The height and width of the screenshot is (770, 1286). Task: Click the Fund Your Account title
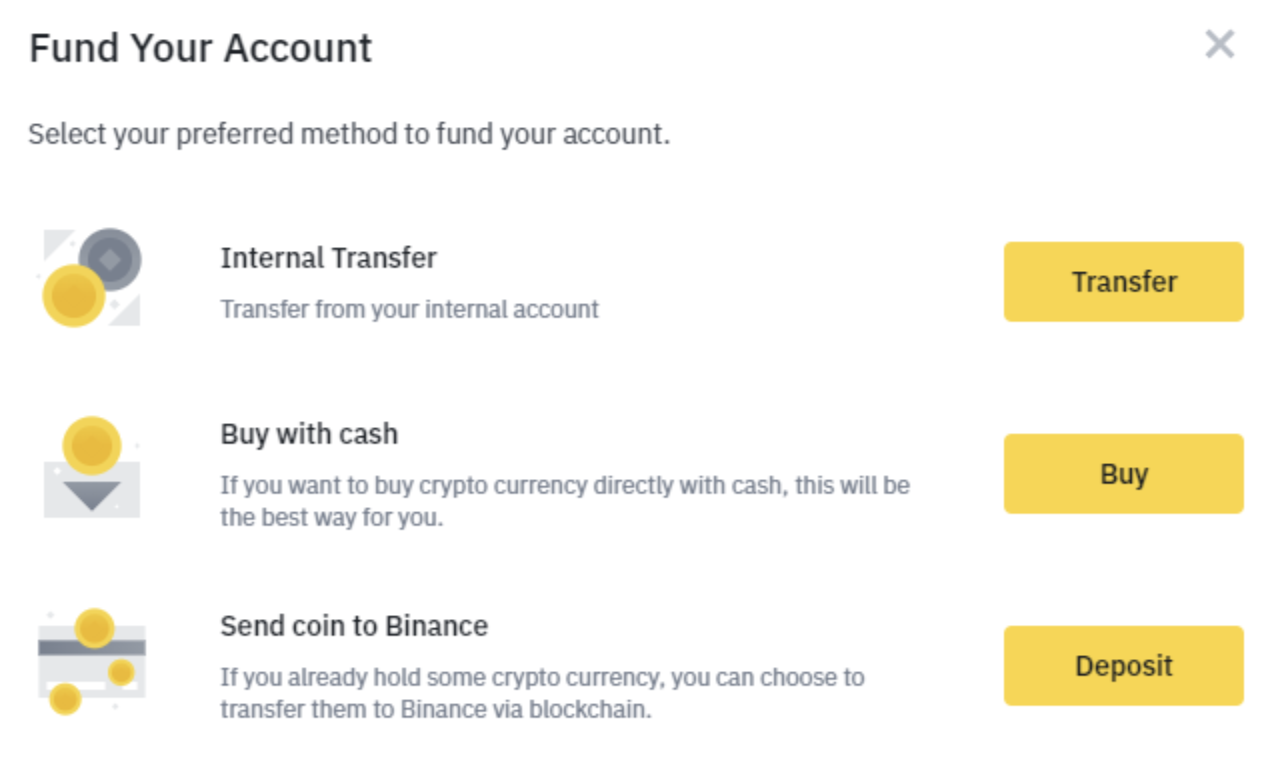pos(200,47)
